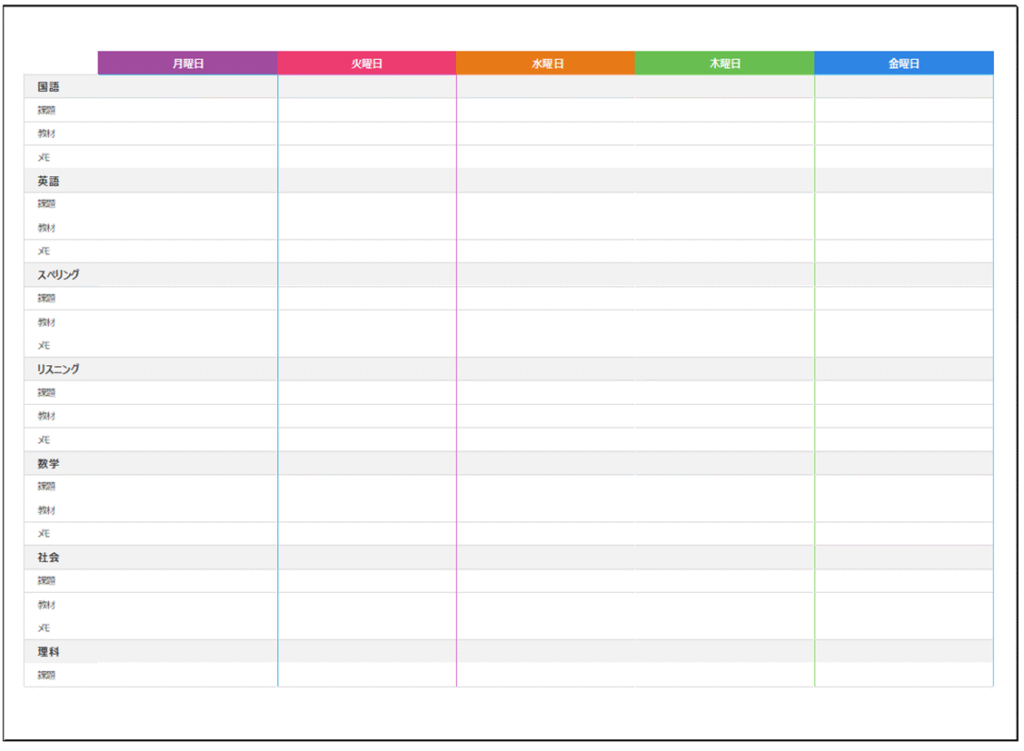This screenshot has height=751, width=1024.
Task: Click the 月曜日 cell in リスニング 課題 row
Action: [x=187, y=392]
